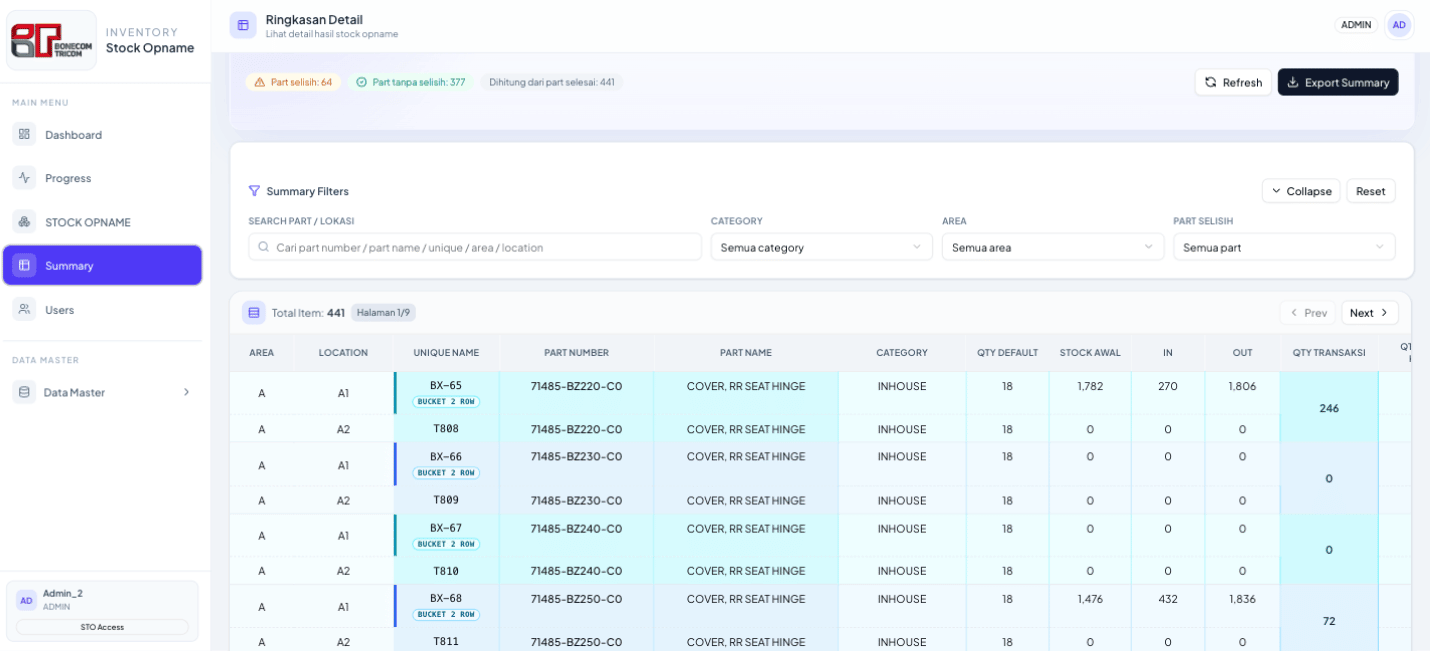This screenshot has width=1430, height=651.
Task: Click the BX-68 unique name cell
Action: tap(446, 606)
